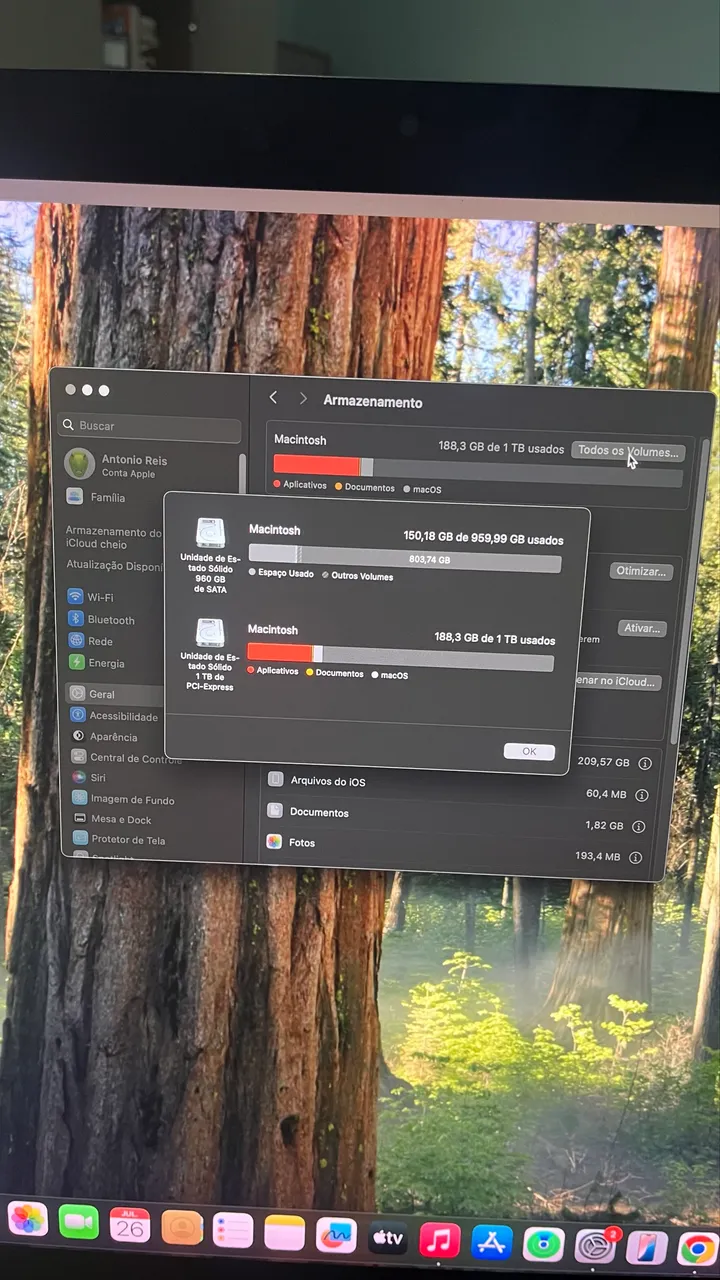Image resolution: width=720 pixels, height=1280 pixels.
Task: Select Geral in the sidebar
Action: click(113, 693)
